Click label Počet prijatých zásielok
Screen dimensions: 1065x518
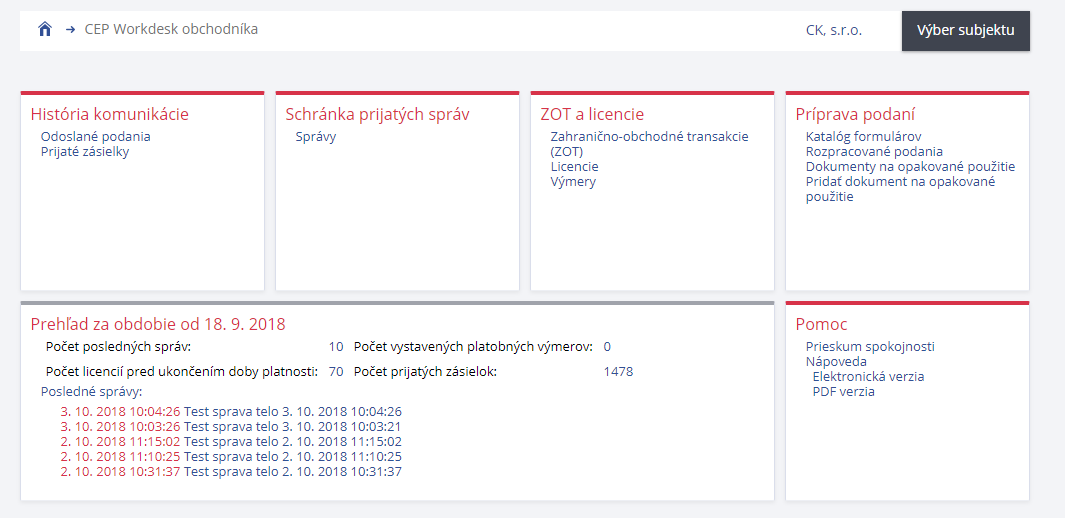coord(425,371)
